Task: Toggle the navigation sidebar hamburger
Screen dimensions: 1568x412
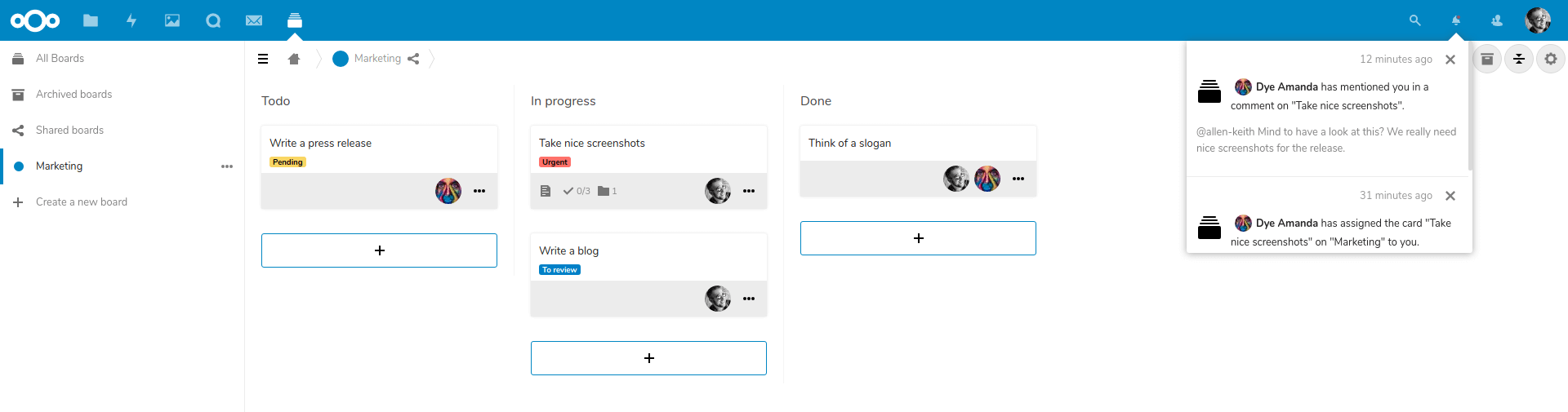Action: tap(263, 59)
